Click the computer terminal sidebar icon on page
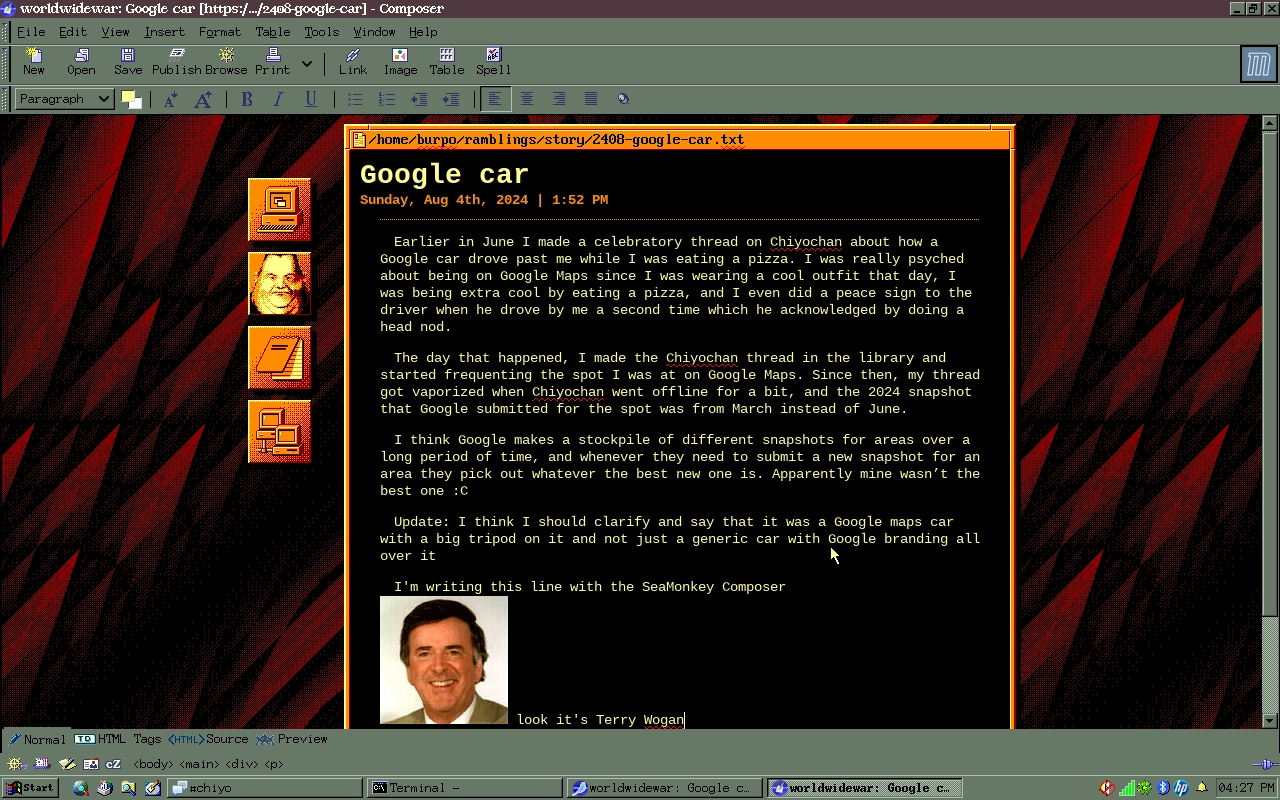The image size is (1280, 800). click(x=279, y=210)
